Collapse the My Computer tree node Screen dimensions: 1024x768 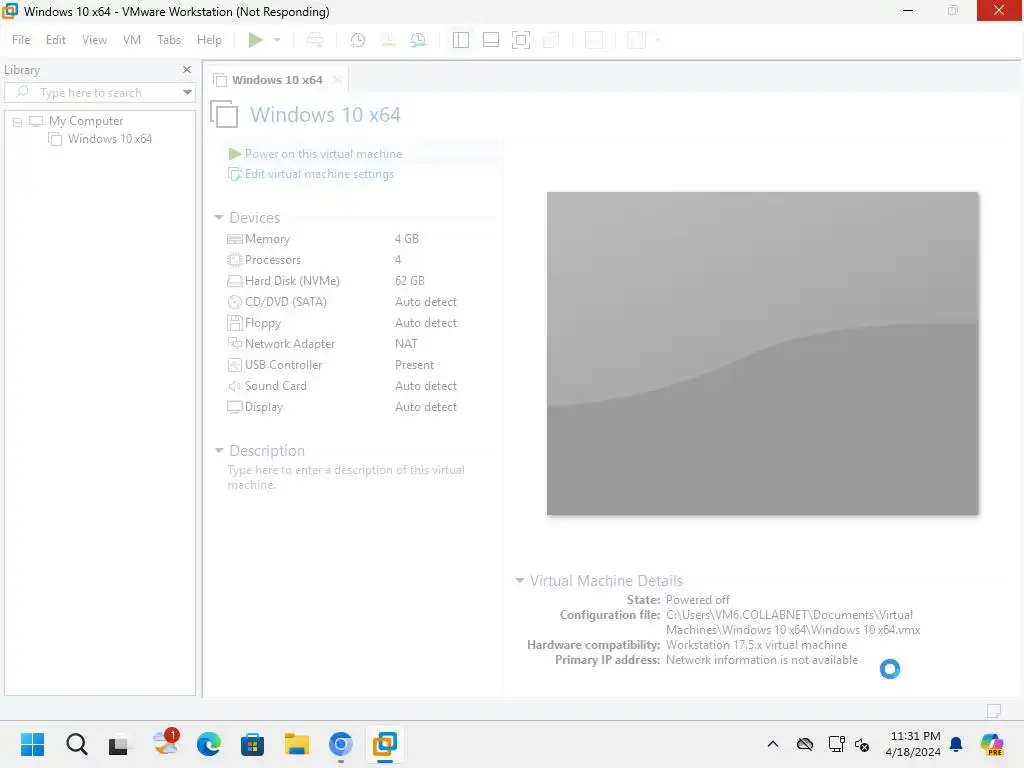18,121
